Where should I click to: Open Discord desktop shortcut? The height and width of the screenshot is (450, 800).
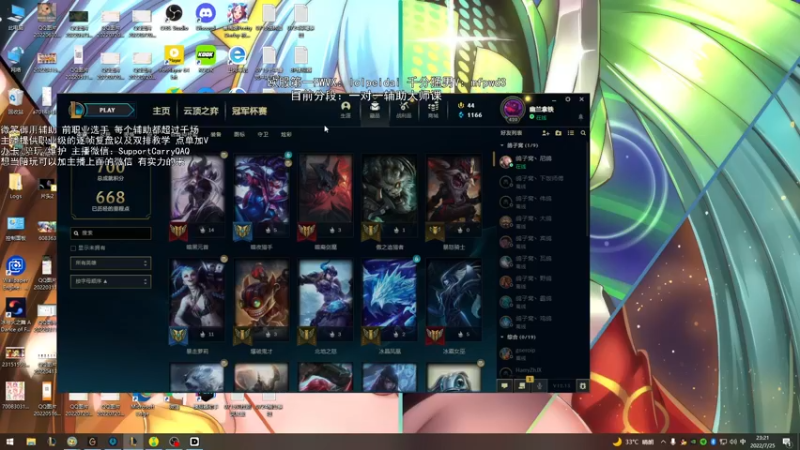[206, 17]
